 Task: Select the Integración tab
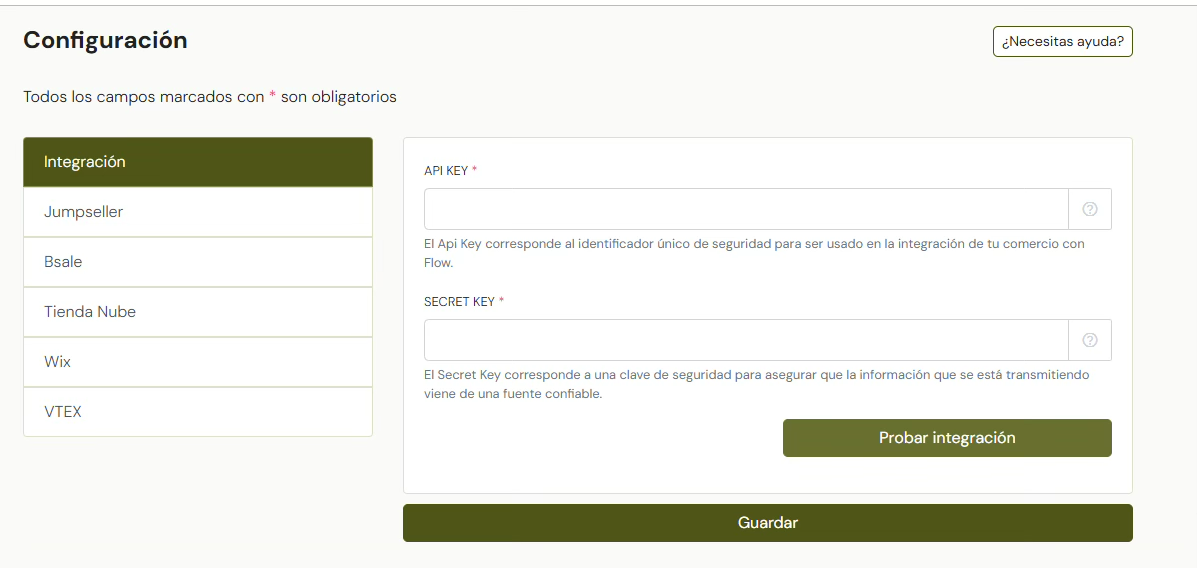(198, 162)
